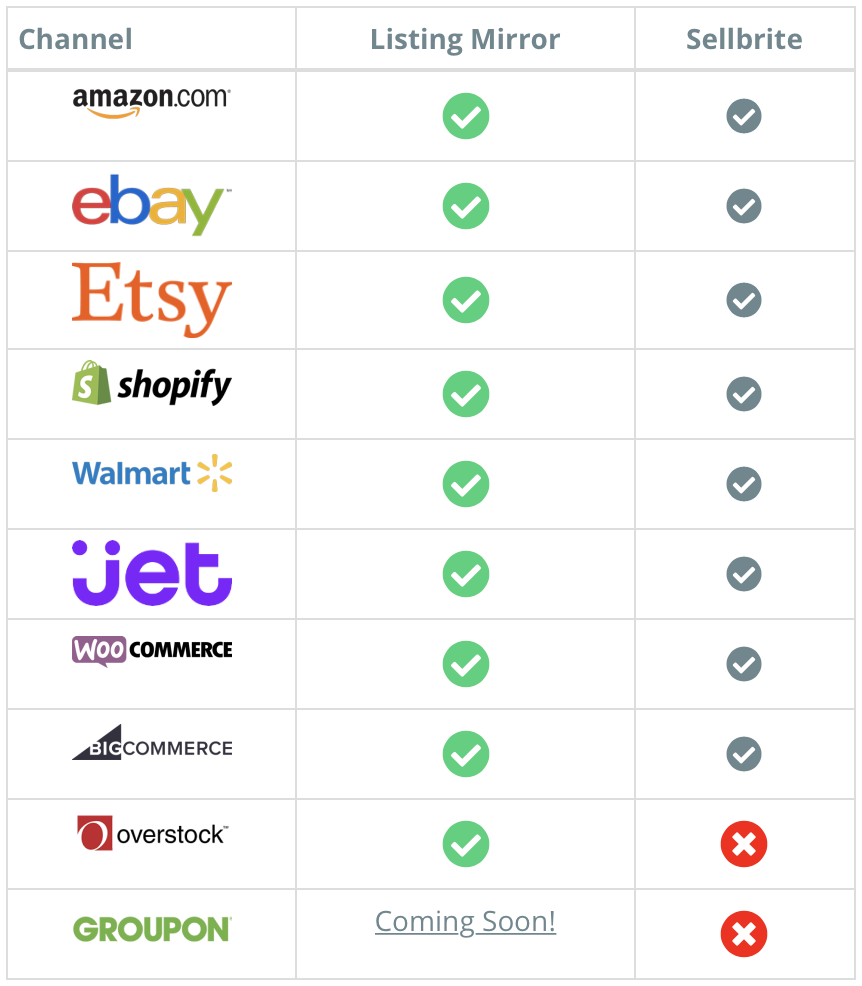This screenshot has height=986, width=862.
Task: Click the Etsy logo
Action: pos(152,299)
